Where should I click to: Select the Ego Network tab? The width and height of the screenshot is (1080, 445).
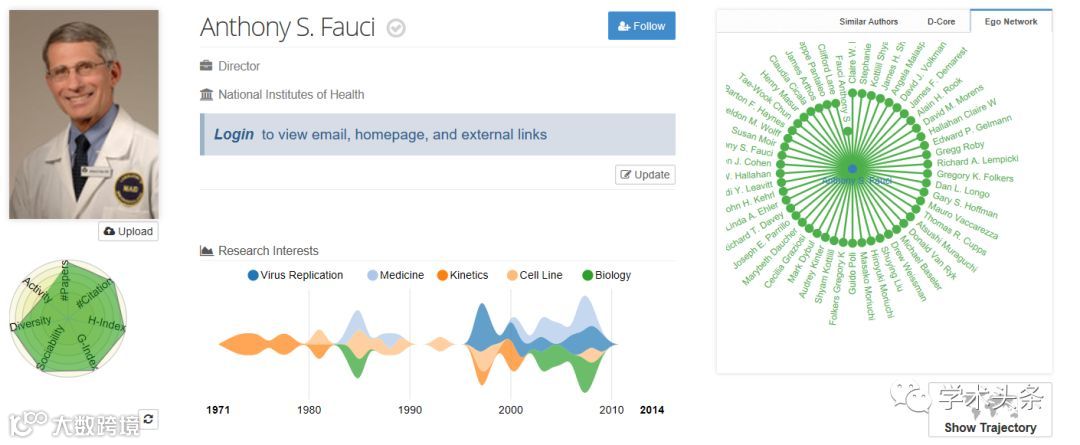pyautogui.click(x=1011, y=21)
